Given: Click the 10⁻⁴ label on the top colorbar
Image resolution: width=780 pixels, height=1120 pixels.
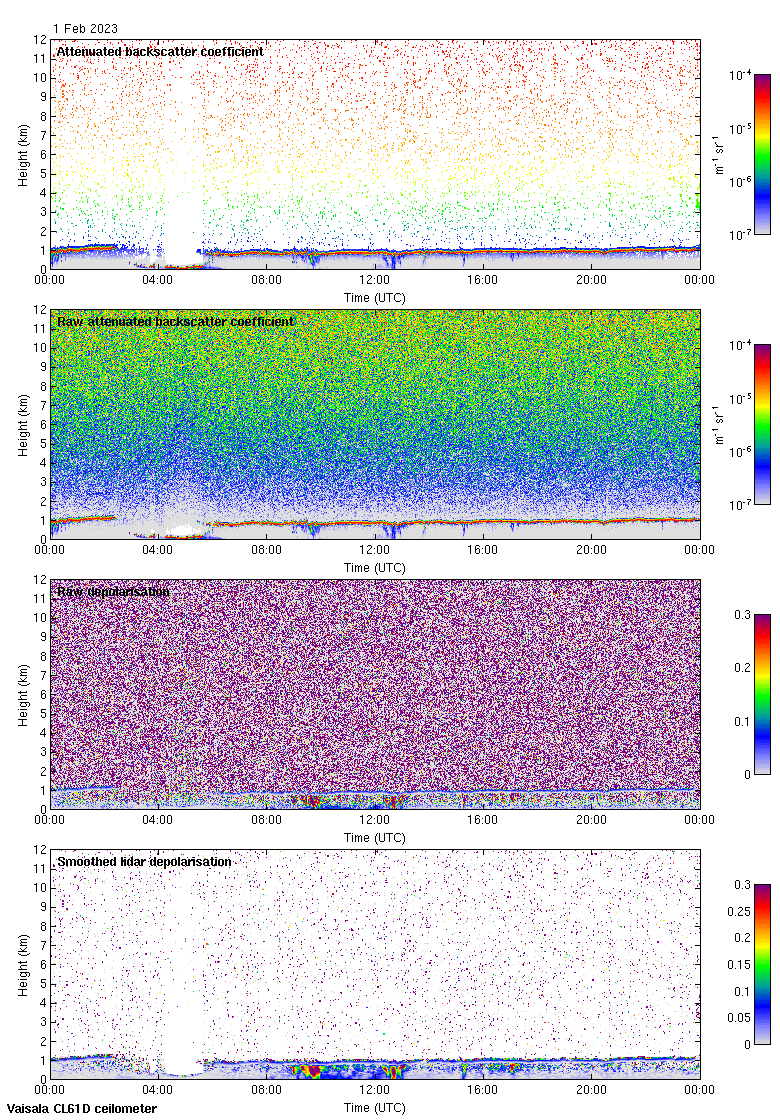Looking at the screenshot, I should click(740, 76).
